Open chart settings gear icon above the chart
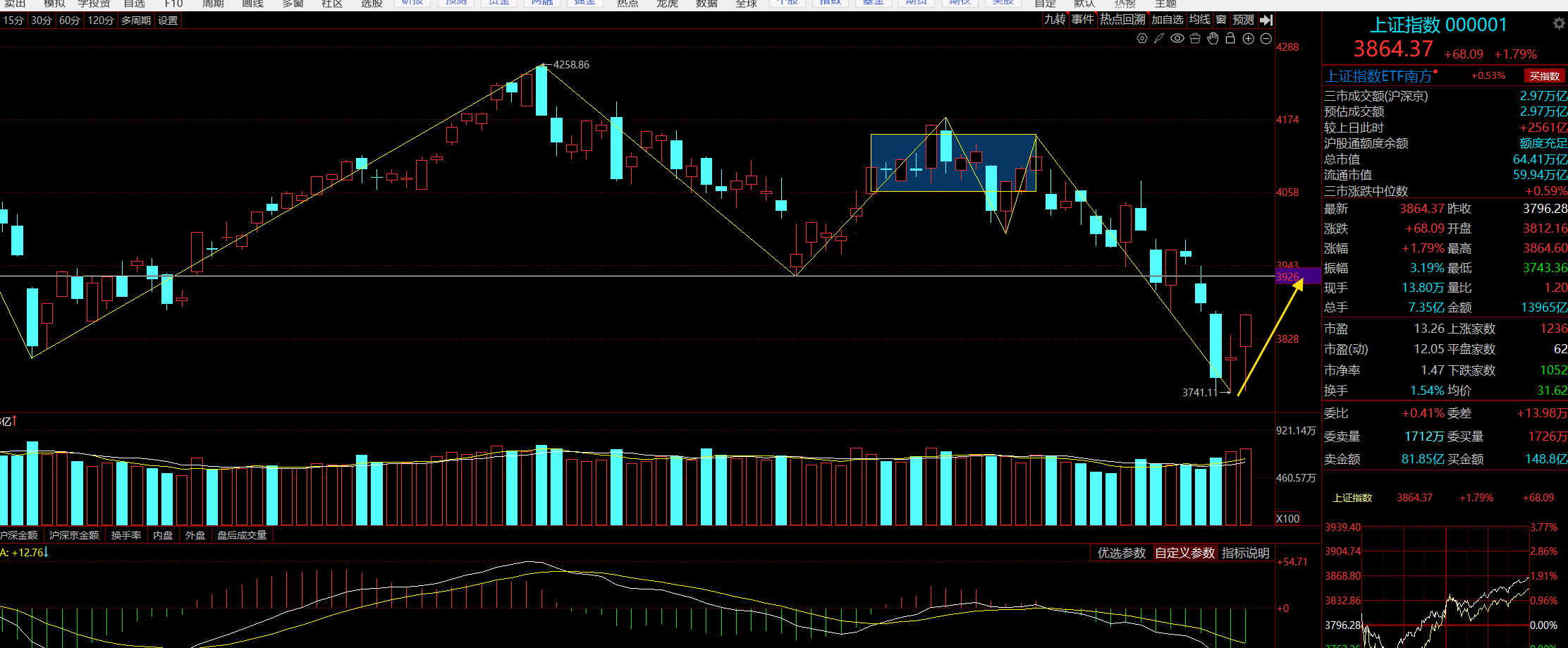Viewport: 1568px width, 648px height. 1142,39
